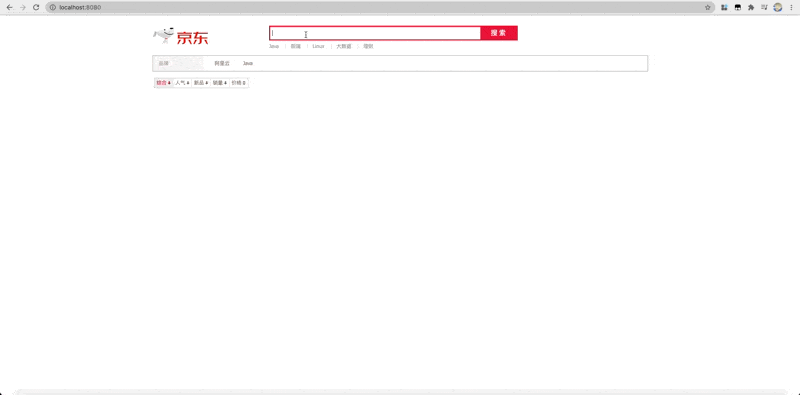Sort results by 综合
Screen dimensions: 800x395
[163, 83]
